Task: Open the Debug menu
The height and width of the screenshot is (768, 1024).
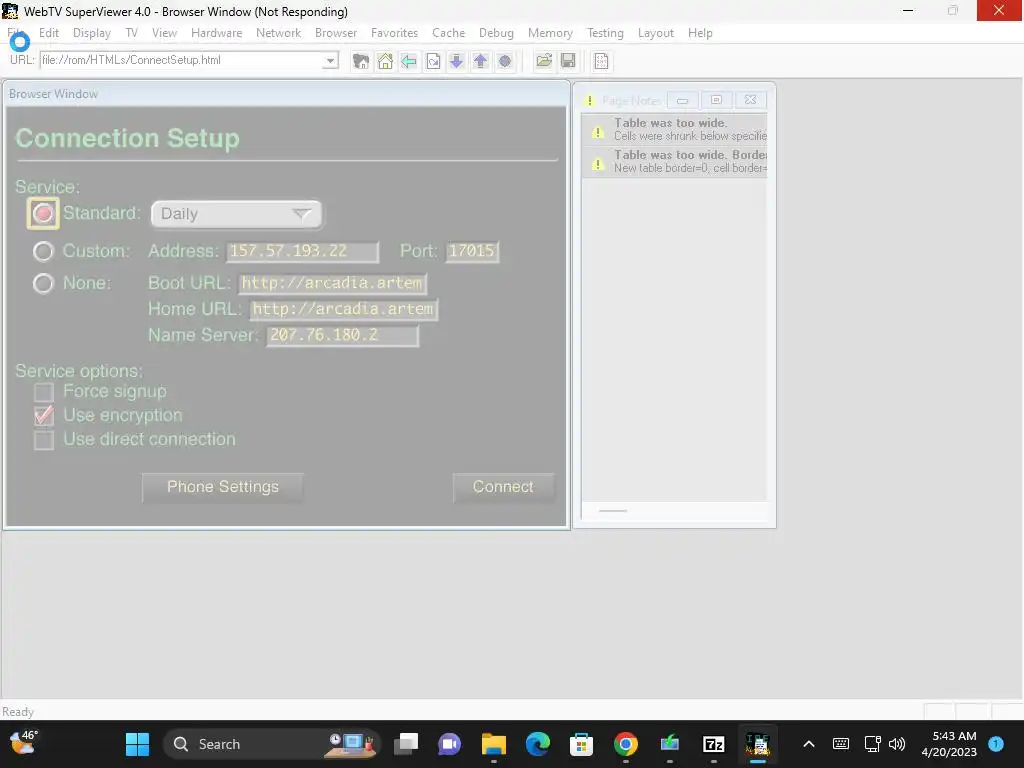Action: (496, 33)
